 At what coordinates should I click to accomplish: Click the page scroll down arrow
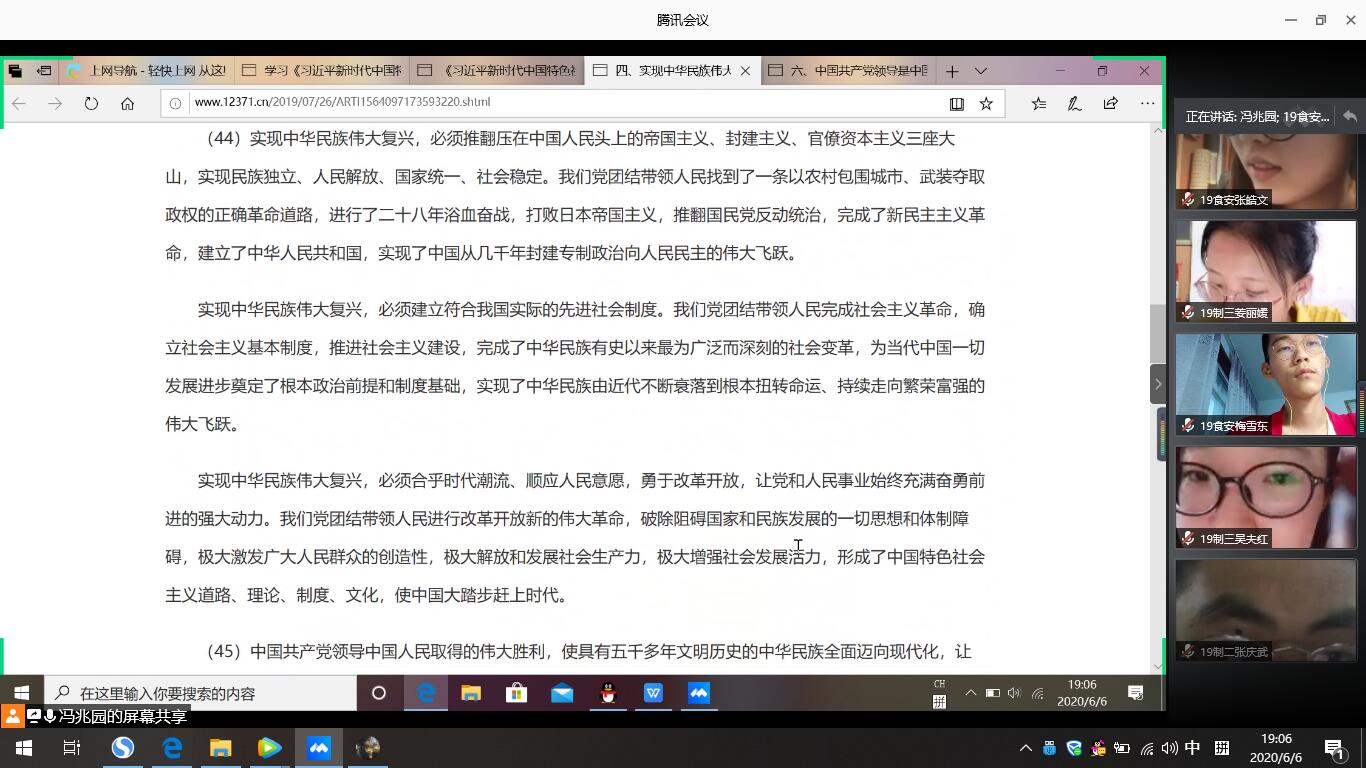tap(1158, 666)
